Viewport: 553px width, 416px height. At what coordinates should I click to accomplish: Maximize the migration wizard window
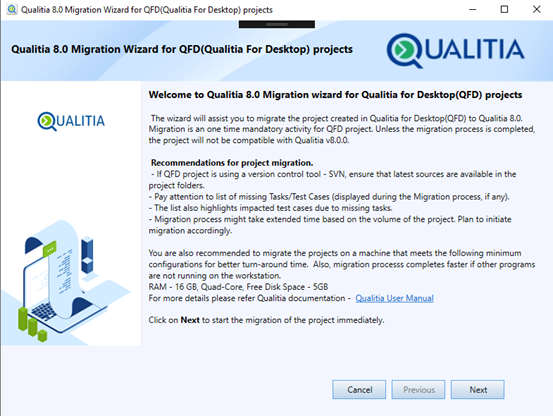(x=504, y=10)
